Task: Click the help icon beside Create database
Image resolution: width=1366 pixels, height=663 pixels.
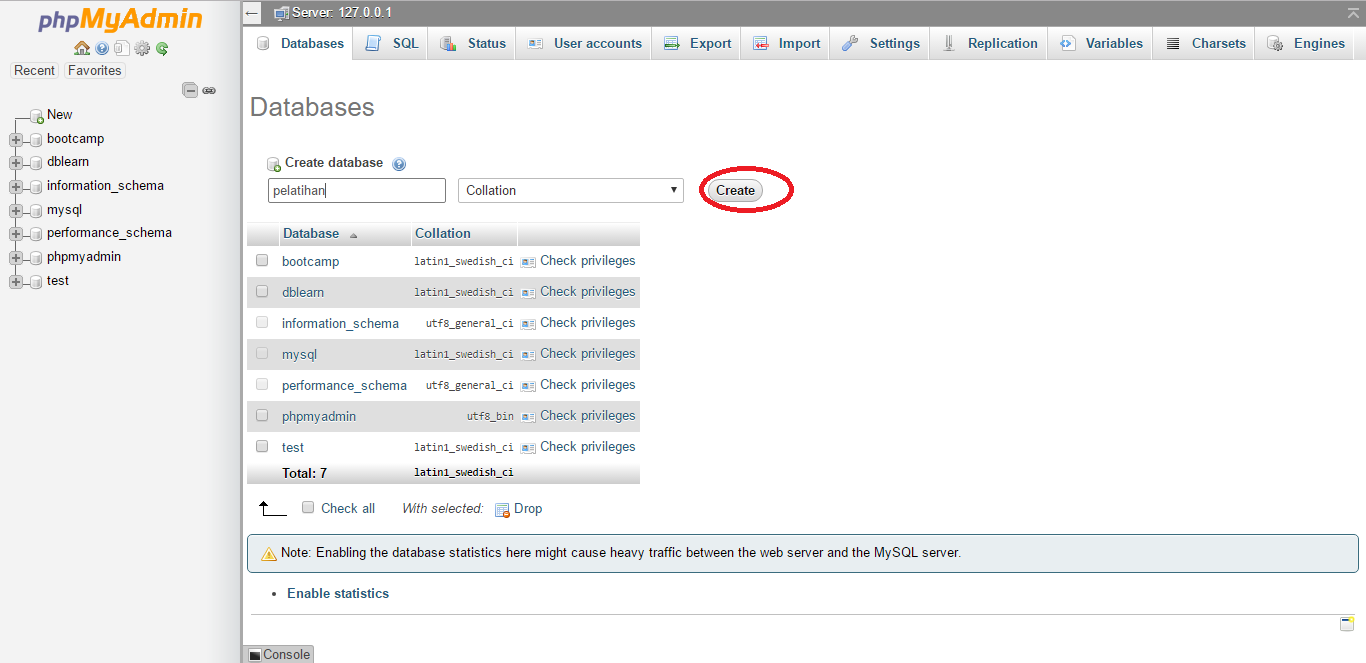Action: pos(399,164)
